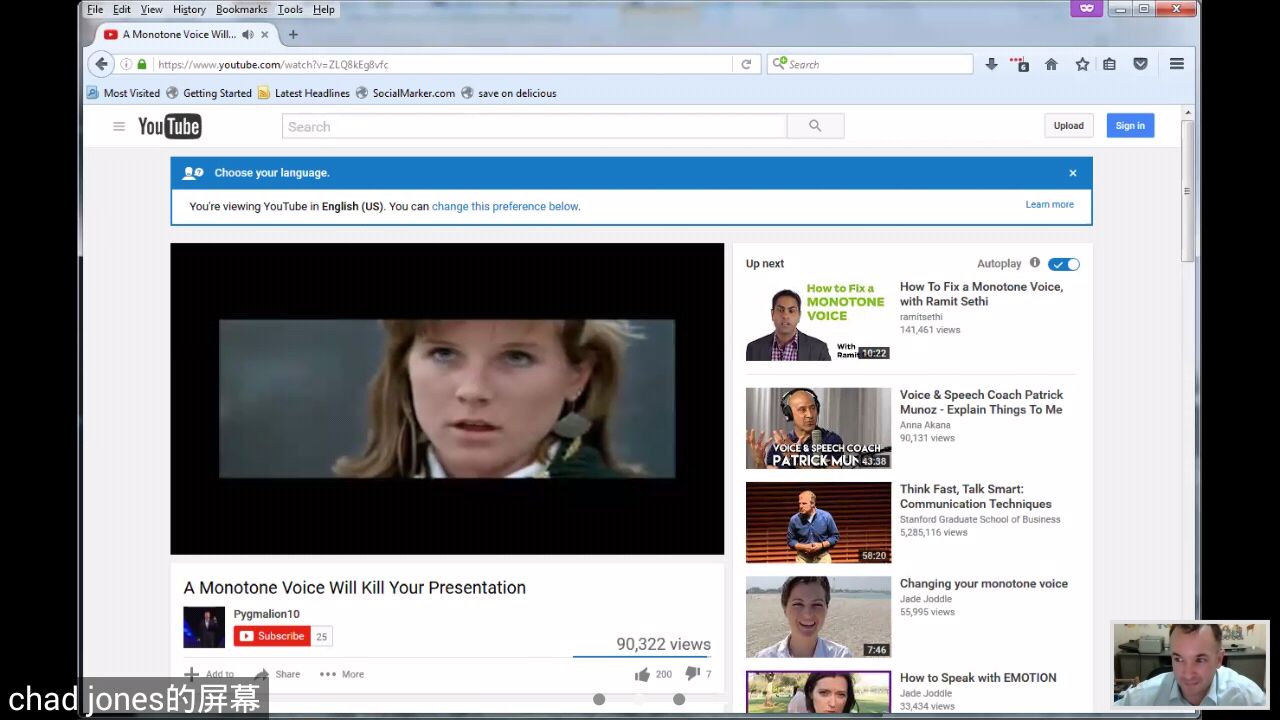The image size is (1280, 720).
Task: Open the Edit menu
Action: click(x=122, y=9)
